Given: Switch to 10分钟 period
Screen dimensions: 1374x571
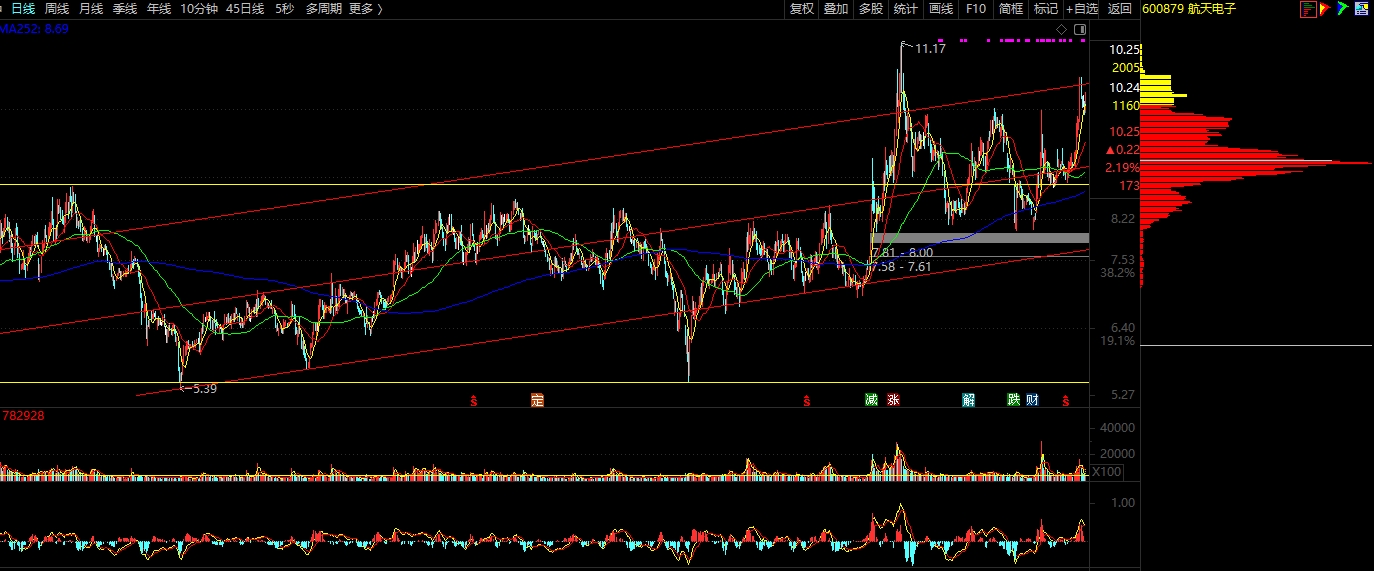Looking at the screenshot, I should click(x=198, y=9).
